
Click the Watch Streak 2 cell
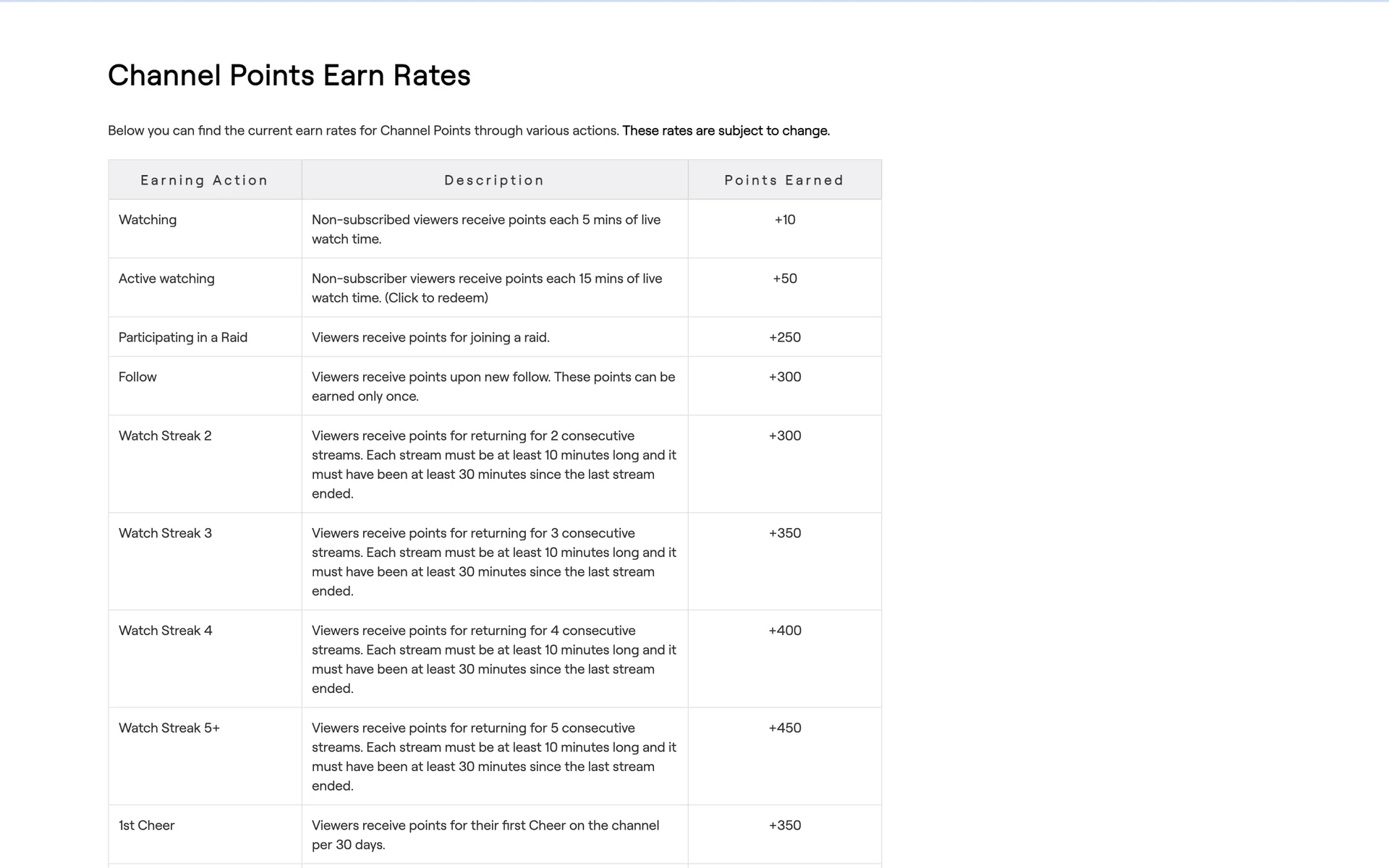coord(165,435)
